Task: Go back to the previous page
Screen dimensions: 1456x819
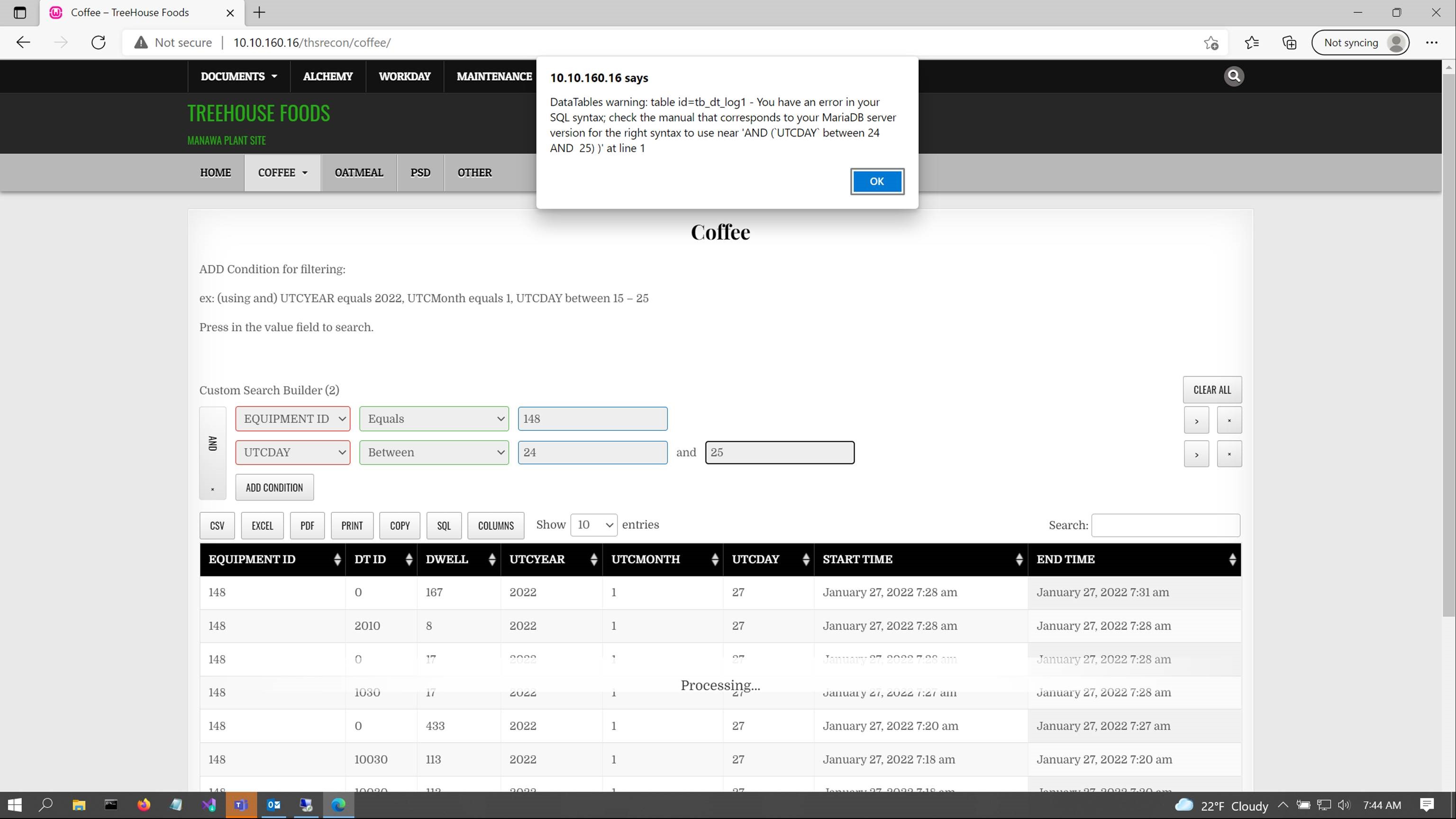Action: pos(23,42)
